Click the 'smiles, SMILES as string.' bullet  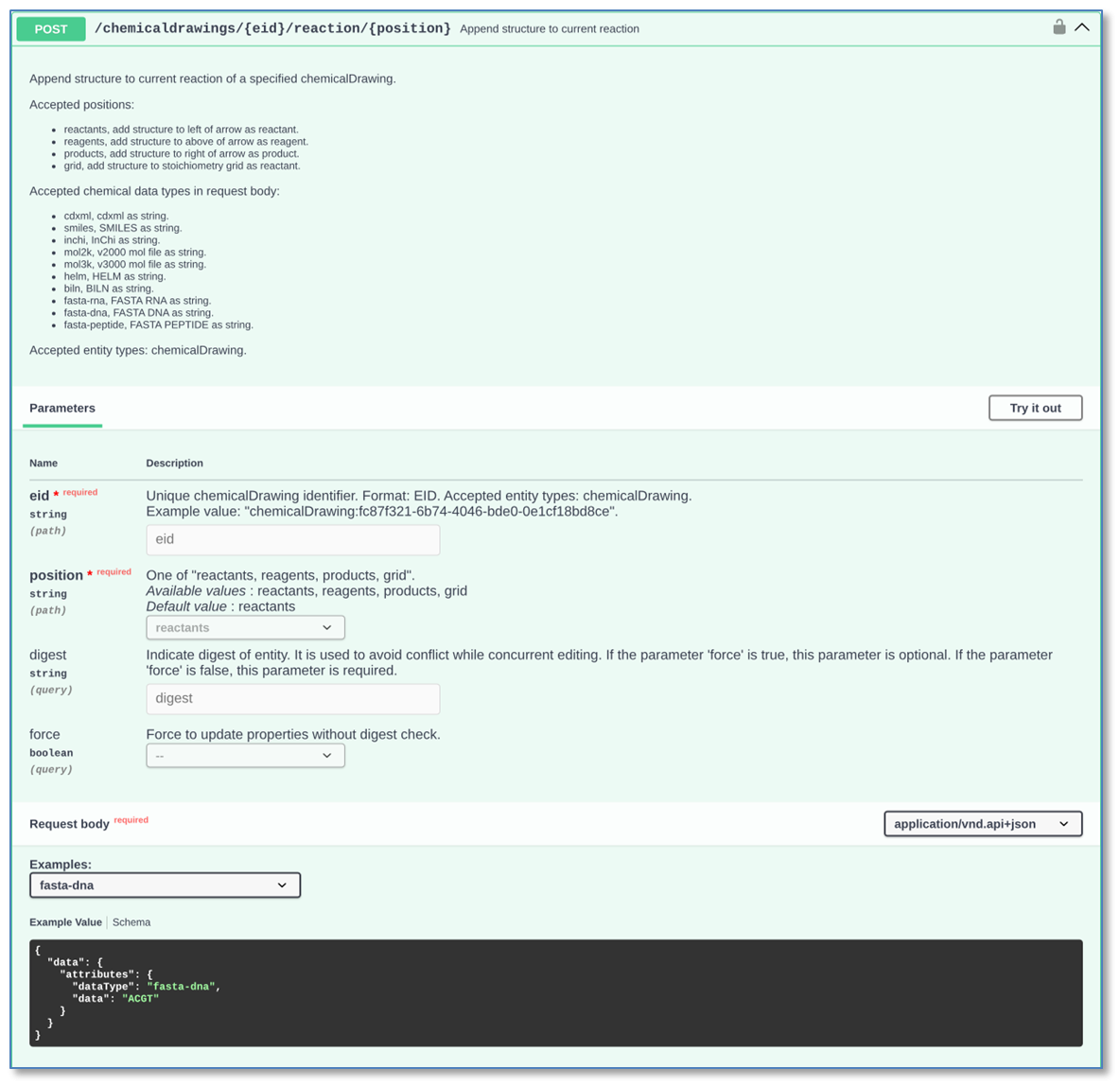pyautogui.click(x=123, y=228)
